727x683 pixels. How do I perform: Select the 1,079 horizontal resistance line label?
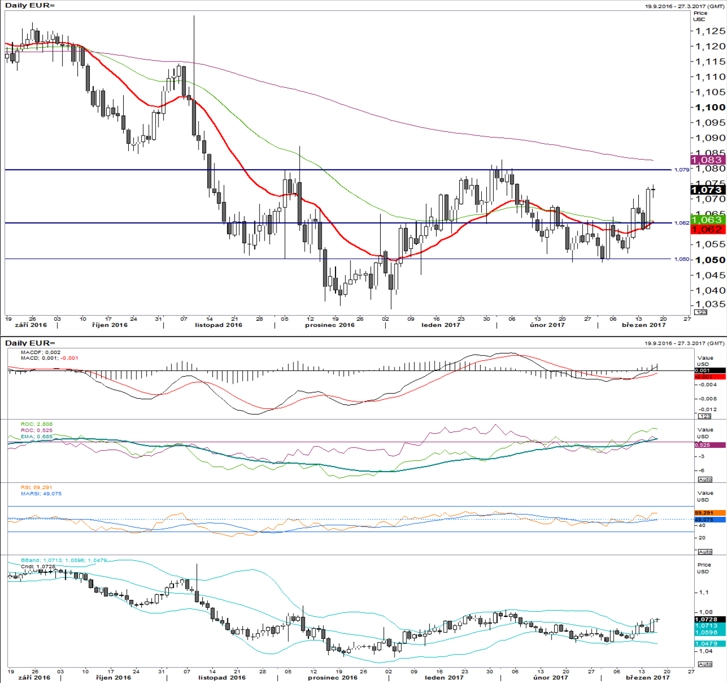click(x=681, y=170)
